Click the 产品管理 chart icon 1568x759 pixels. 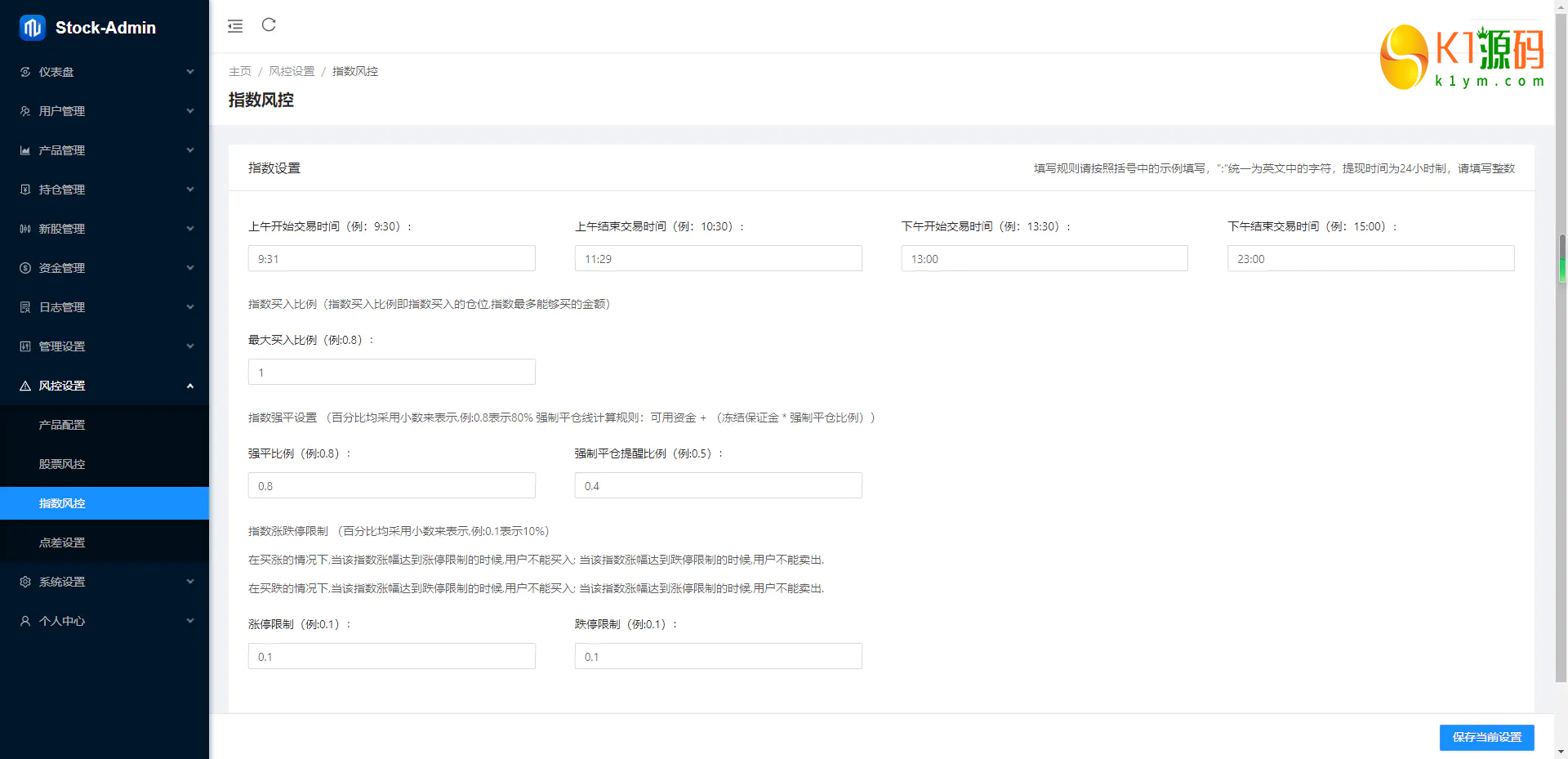25,150
